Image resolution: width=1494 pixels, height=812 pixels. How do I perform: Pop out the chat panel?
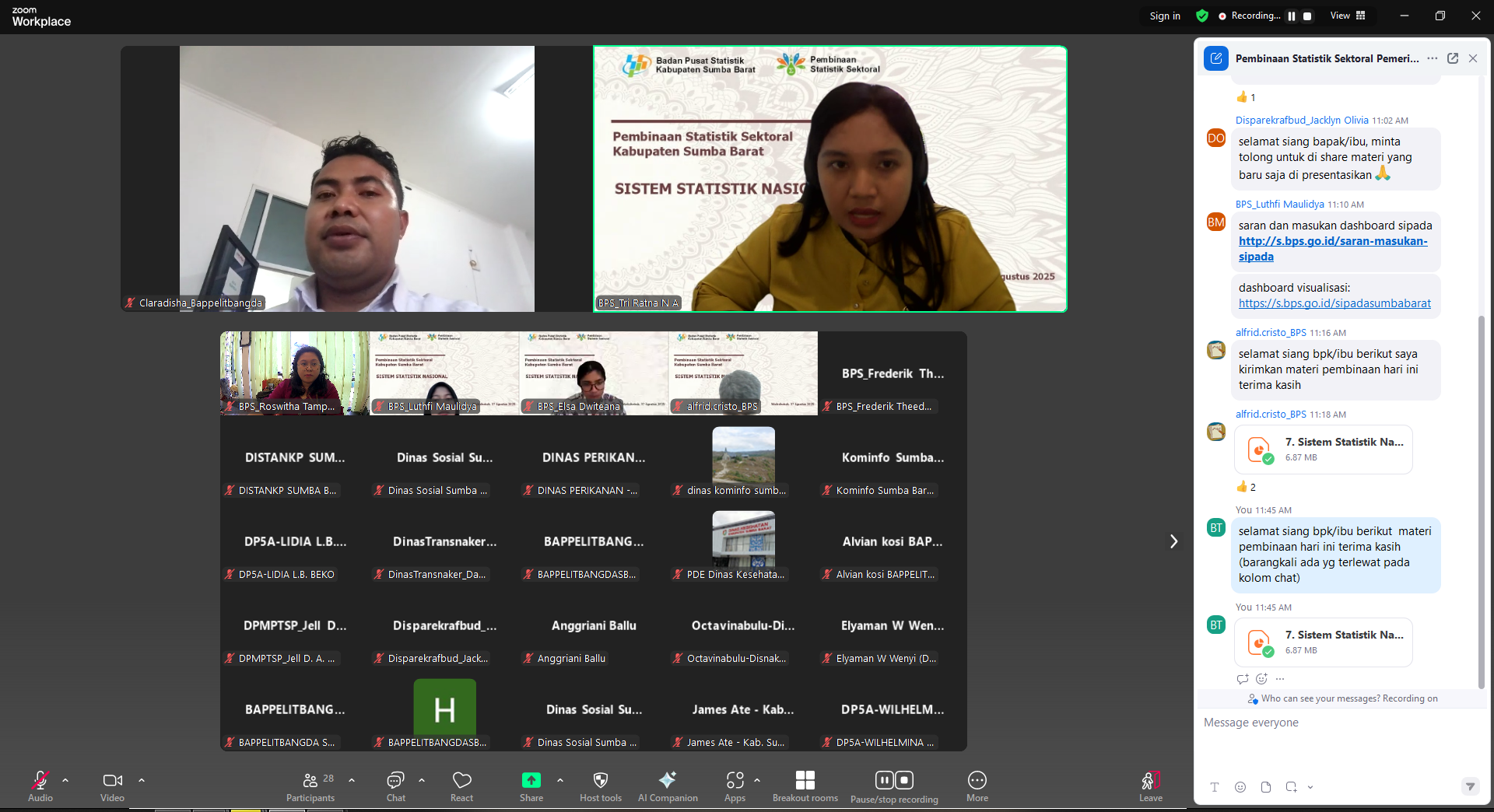tap(1452, 58)
